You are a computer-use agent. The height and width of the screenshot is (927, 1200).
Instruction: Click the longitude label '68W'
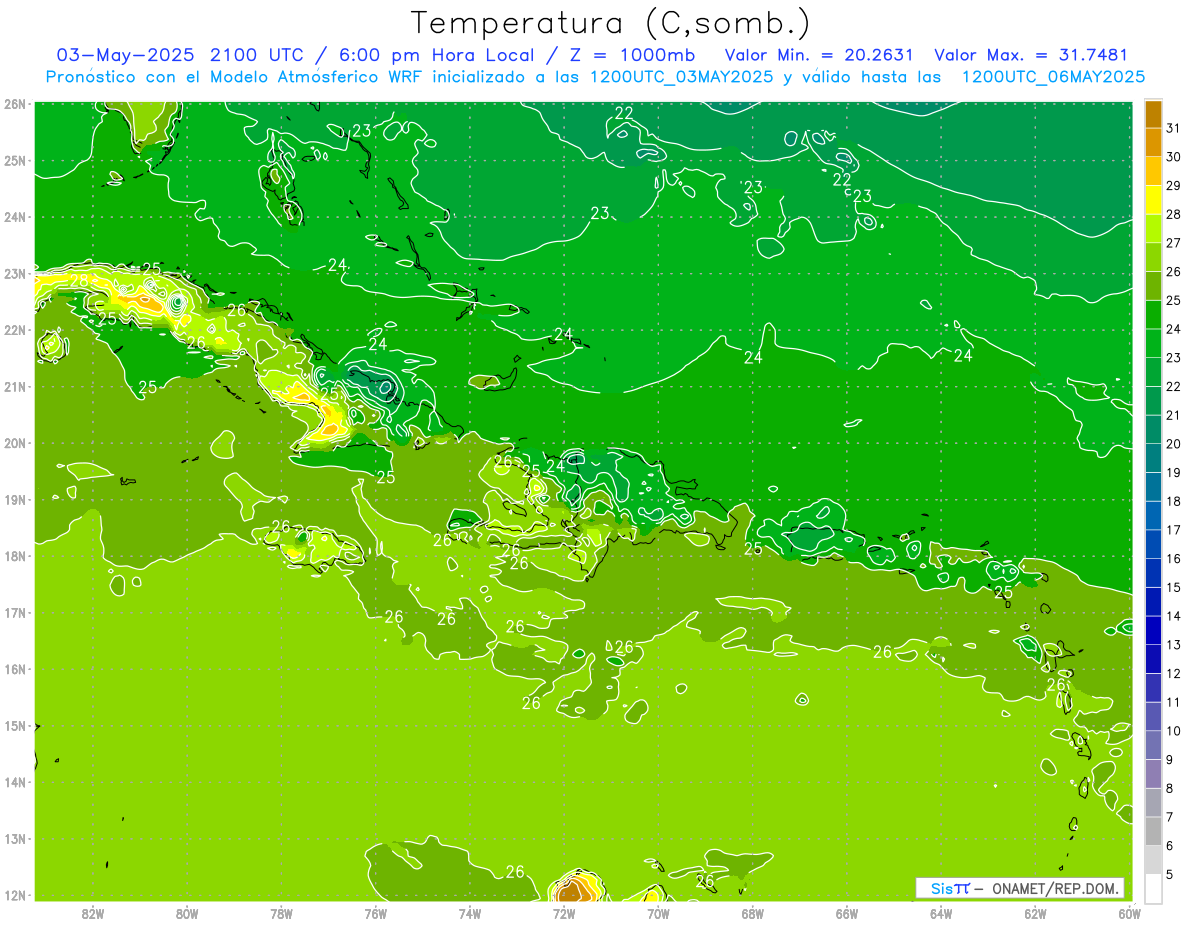coord(753,914)
